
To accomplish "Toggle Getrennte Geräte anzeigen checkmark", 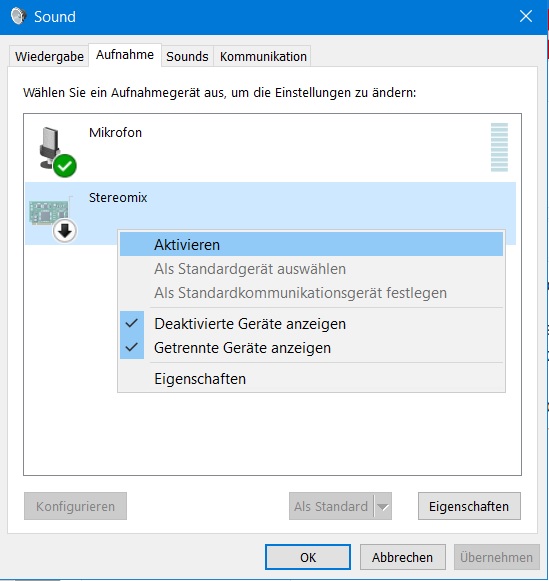I will click(132, 347).
